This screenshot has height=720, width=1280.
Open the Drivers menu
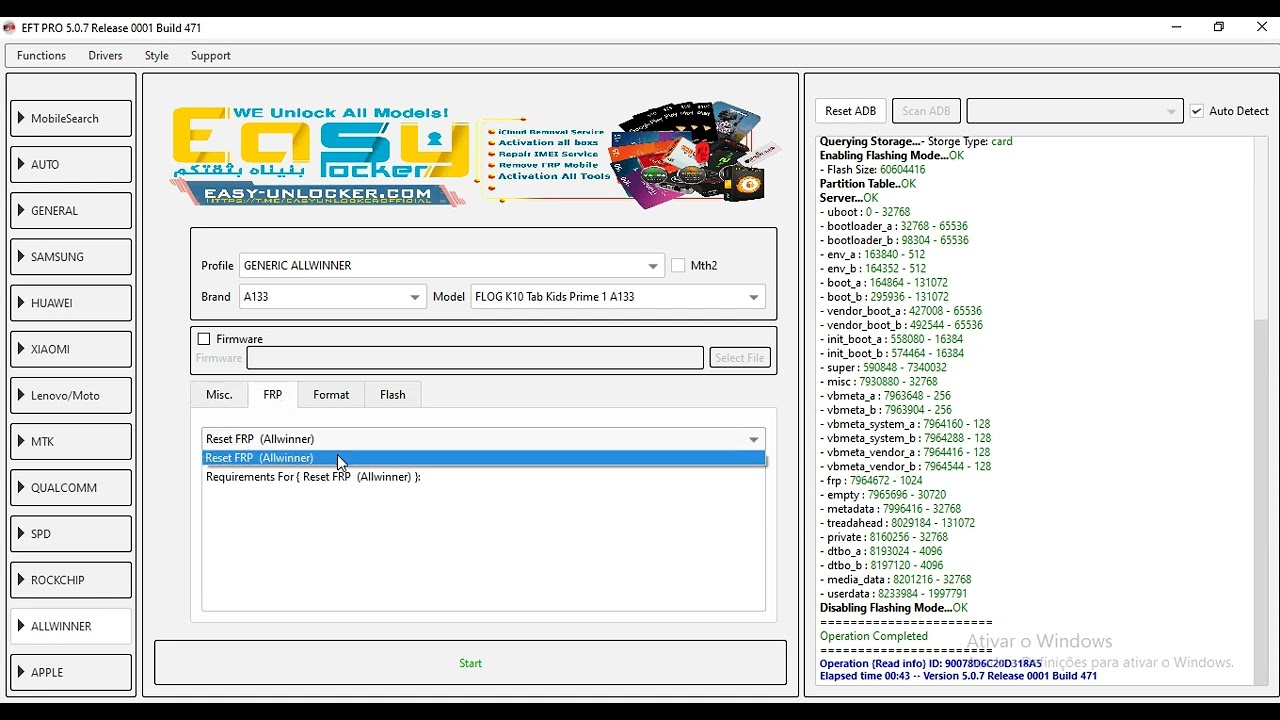click(x=105, y=56)
